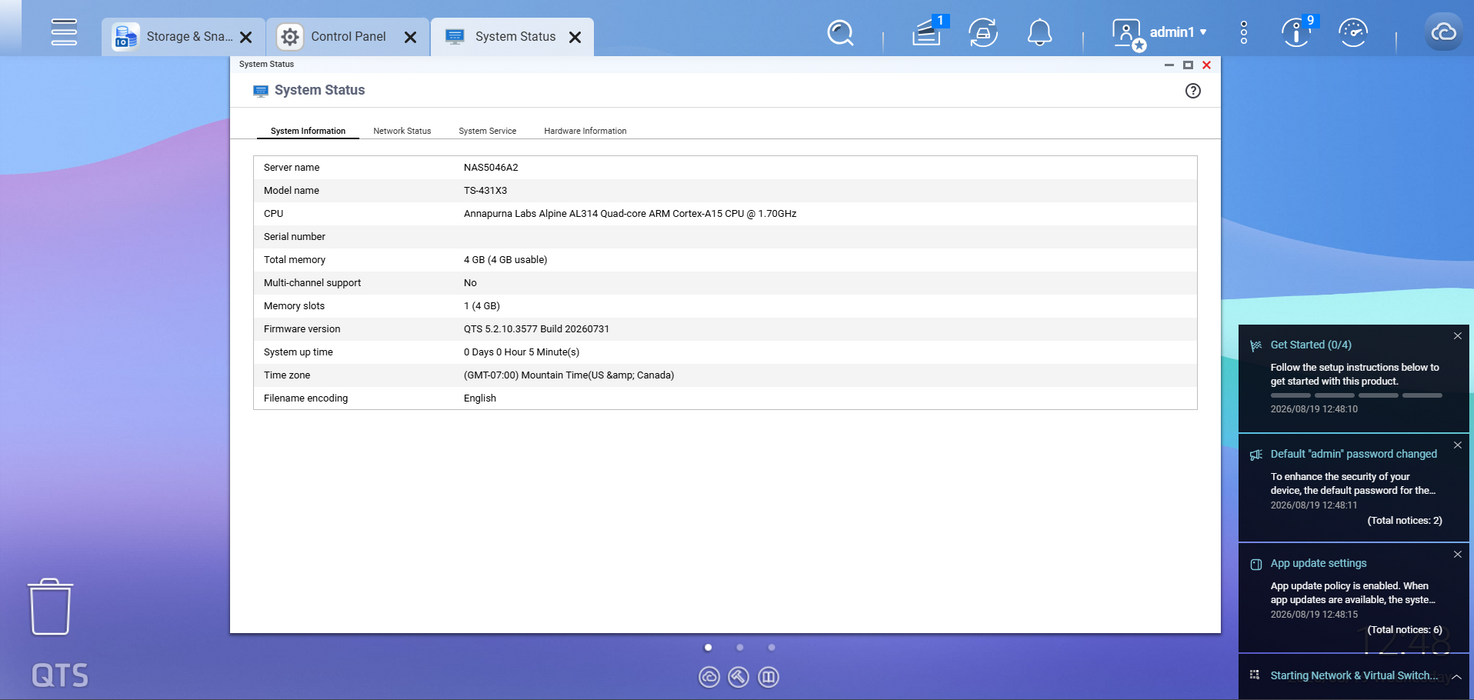Open the search magnifier in top bar
The height and width of the screenshot is (700, 1474).
[841, 33]
